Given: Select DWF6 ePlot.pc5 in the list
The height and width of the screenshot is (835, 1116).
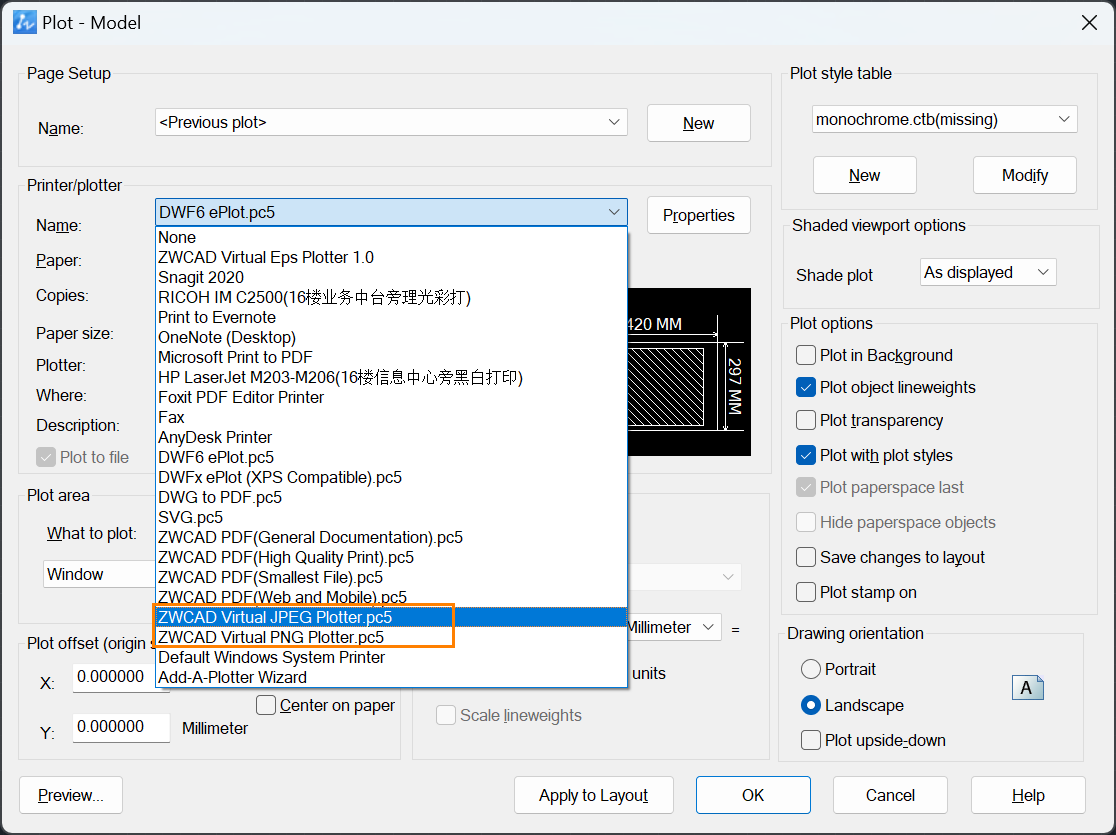Looking at the screenshot, I should [391, 457].
